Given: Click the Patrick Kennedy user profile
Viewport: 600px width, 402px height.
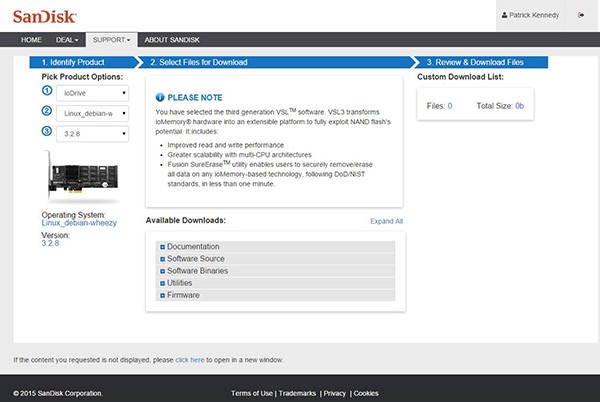Looking at the screenshot, I should (533, 16).
